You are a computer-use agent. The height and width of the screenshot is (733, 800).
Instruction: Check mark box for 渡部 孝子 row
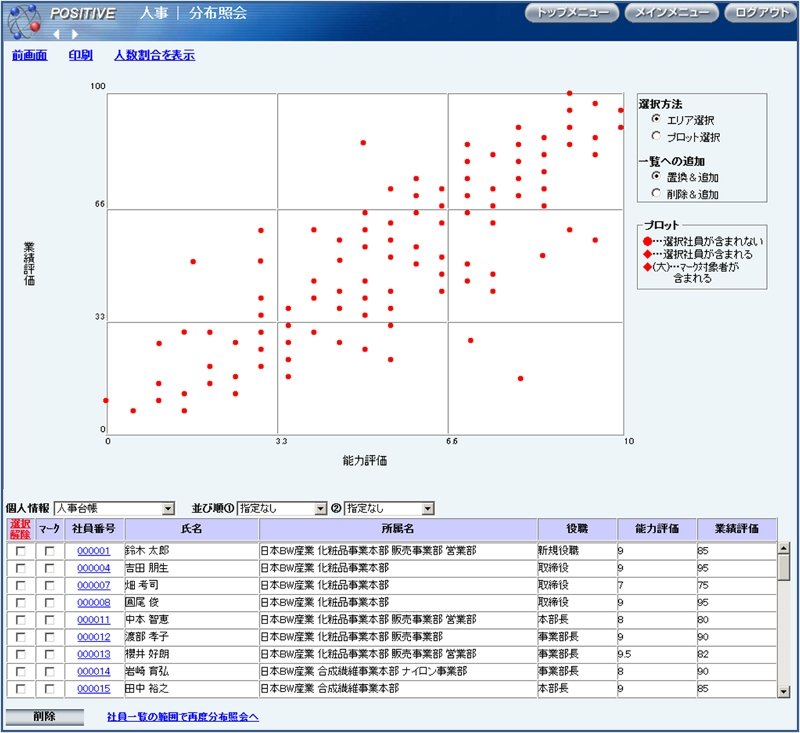[49, 638]
